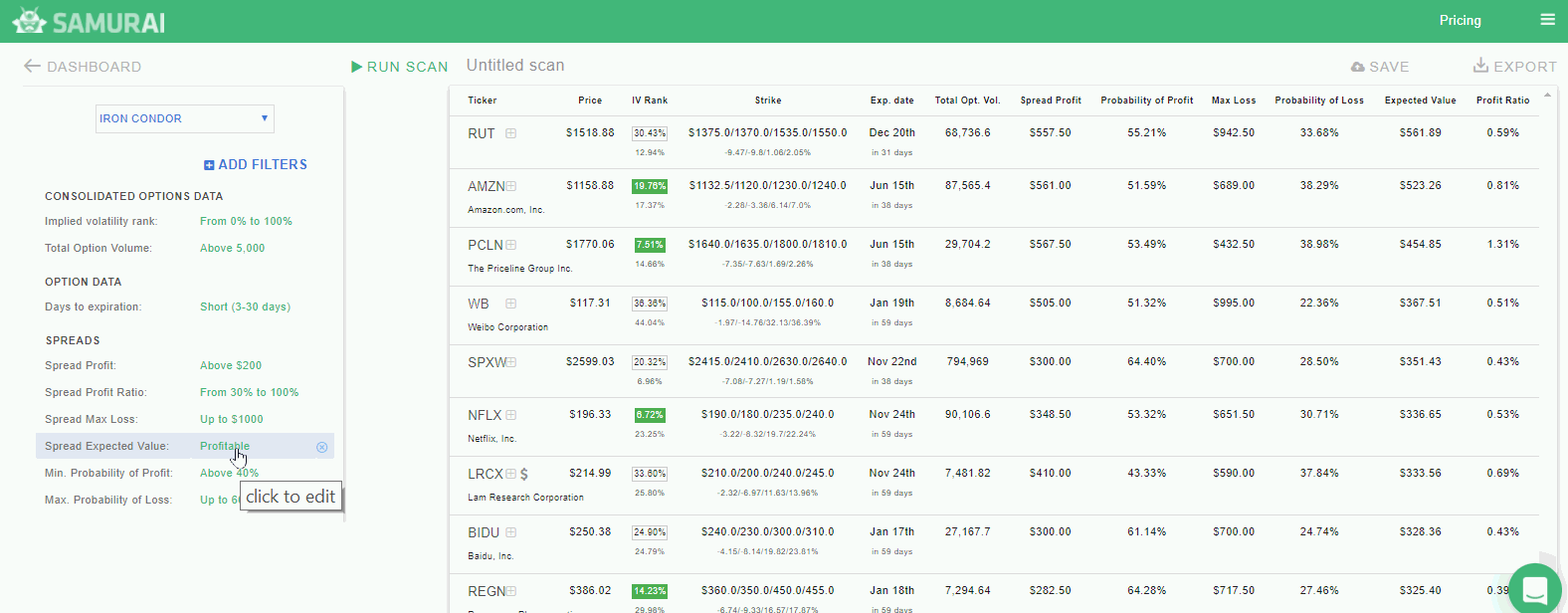Click the RUT expected value $561.89
This screenshot has height=613, width=1568.
[1420, 132]
